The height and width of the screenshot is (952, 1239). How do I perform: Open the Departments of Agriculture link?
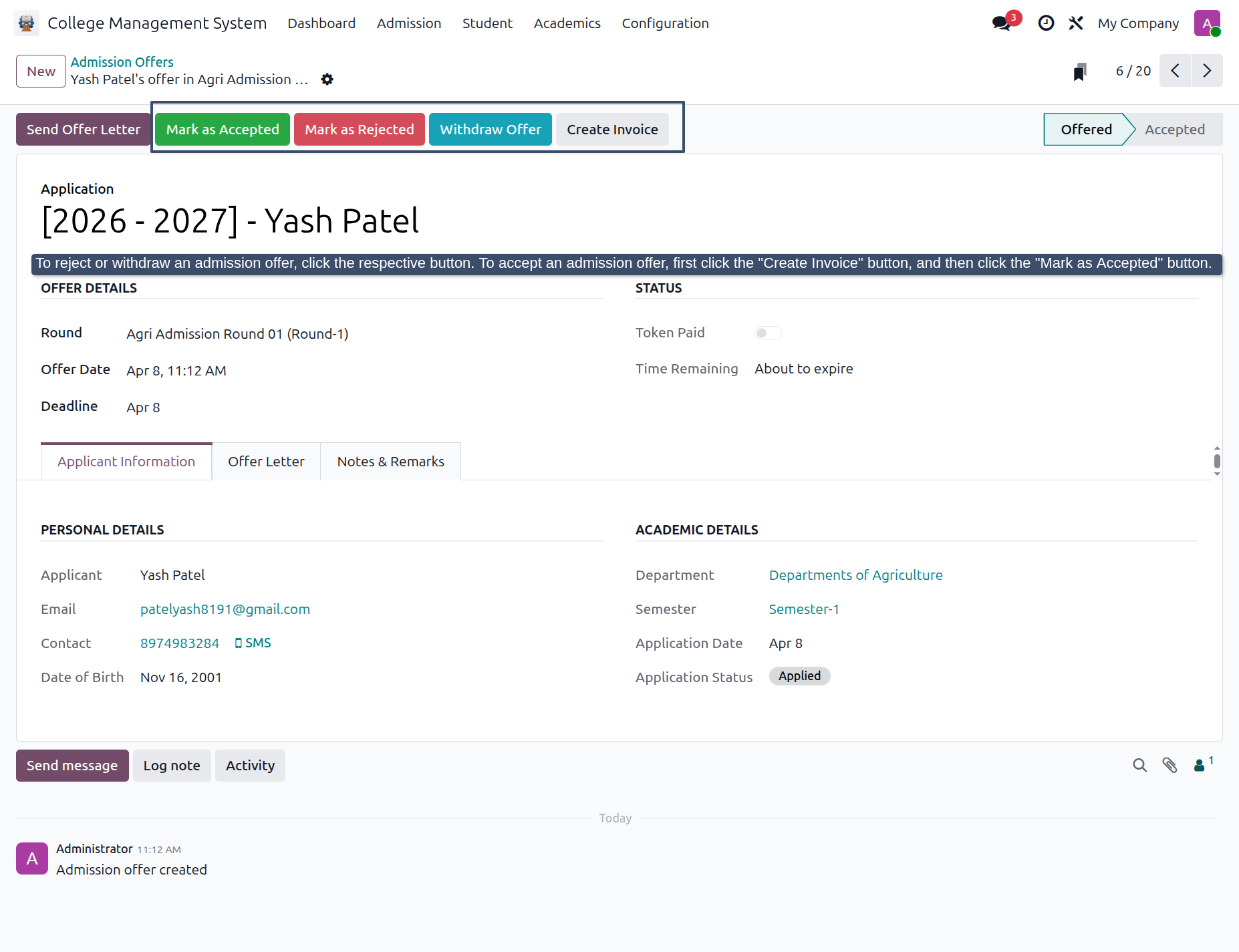855,575
